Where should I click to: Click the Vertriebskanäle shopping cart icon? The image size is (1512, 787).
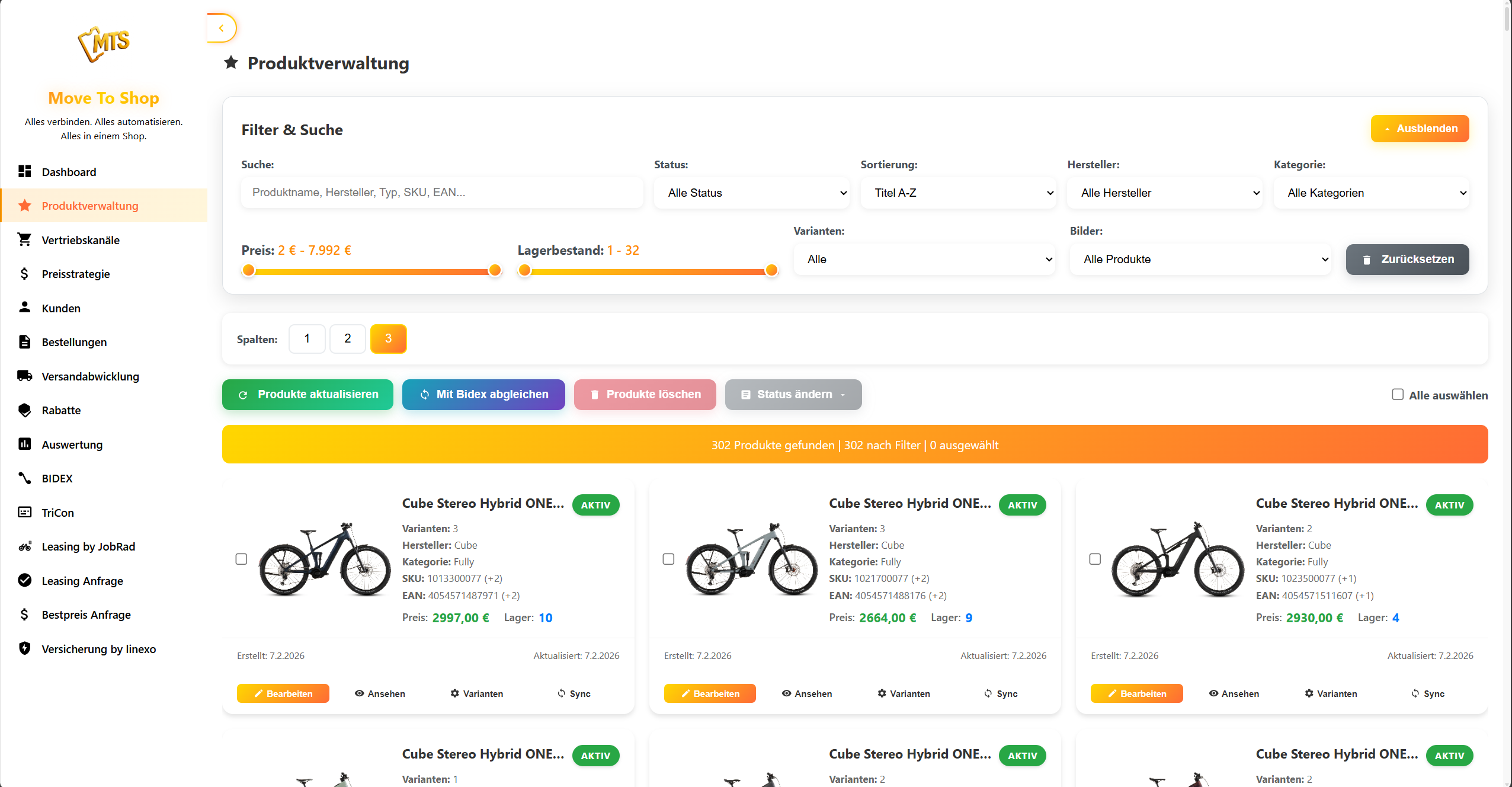pyautogui.click(x=24, y=240)
